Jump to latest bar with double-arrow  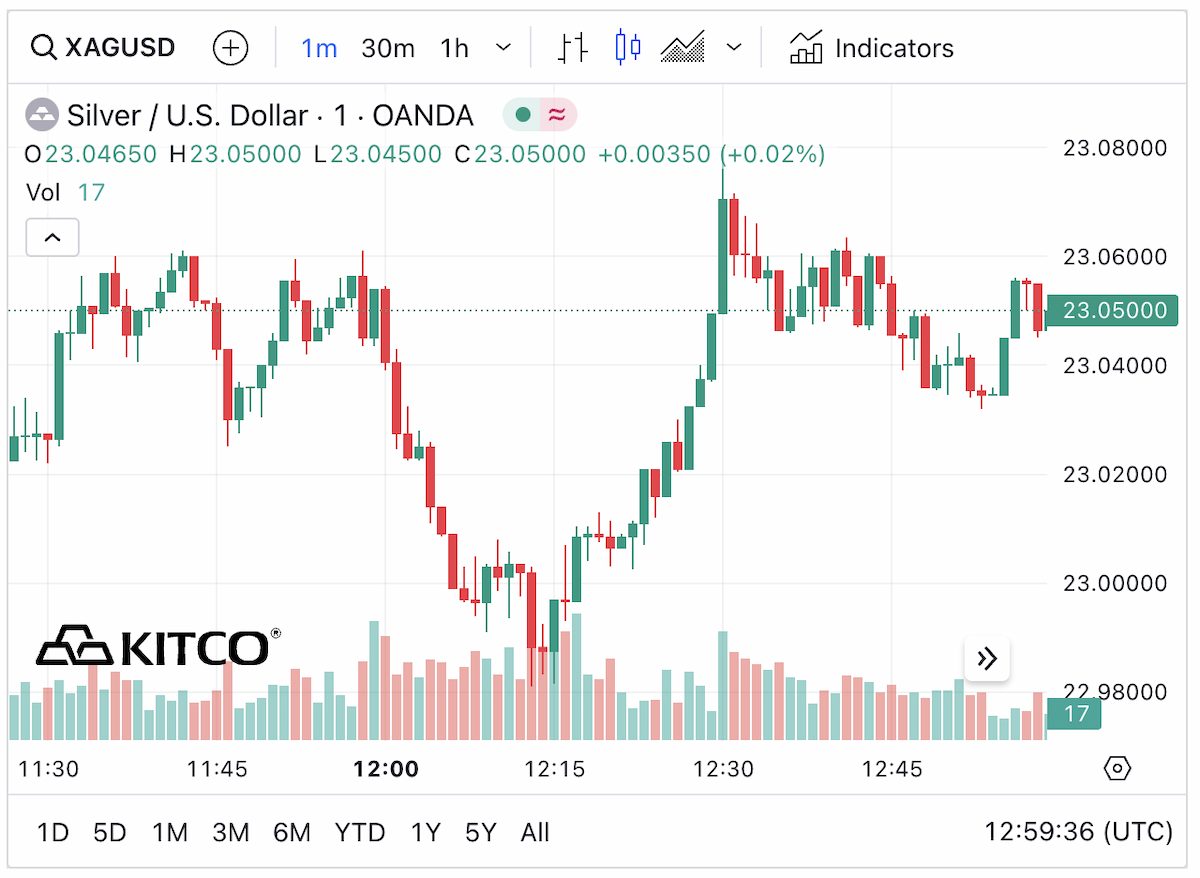(x=987, y=658)
